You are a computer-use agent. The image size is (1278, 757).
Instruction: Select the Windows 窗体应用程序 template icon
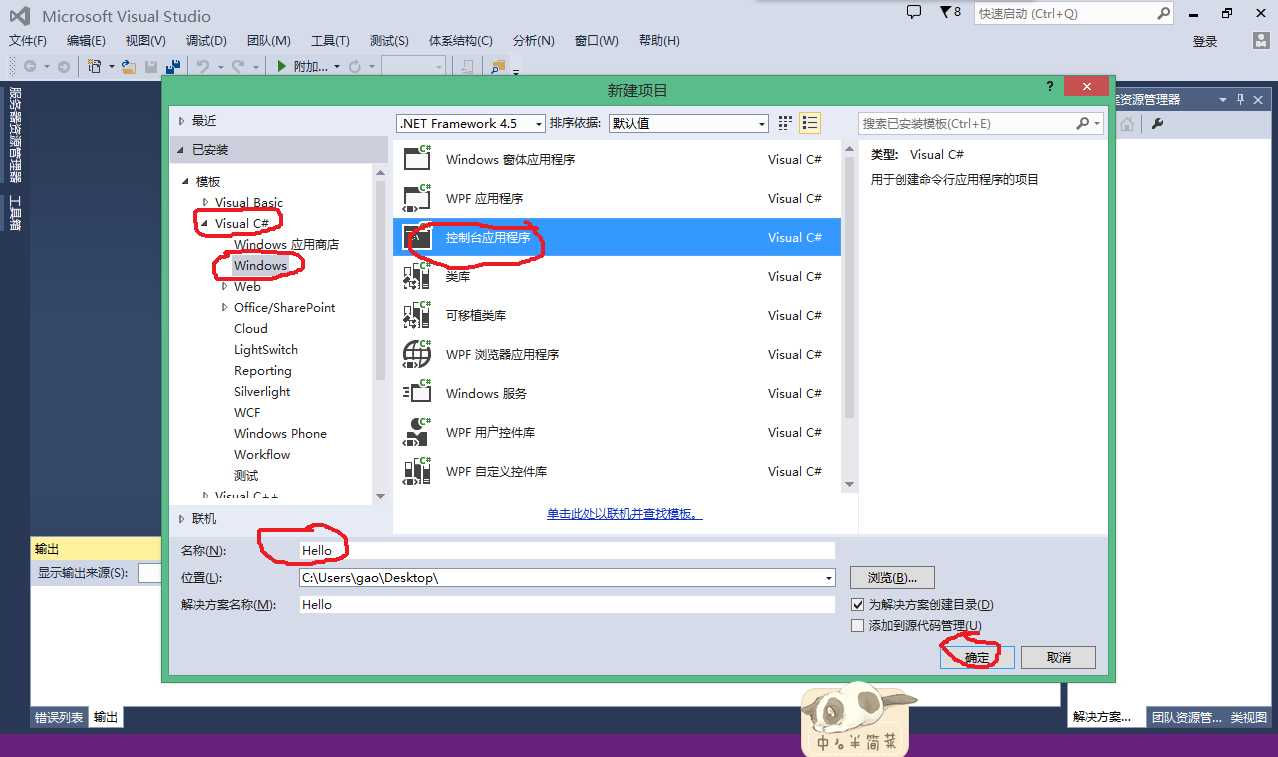tap(416, 159)
